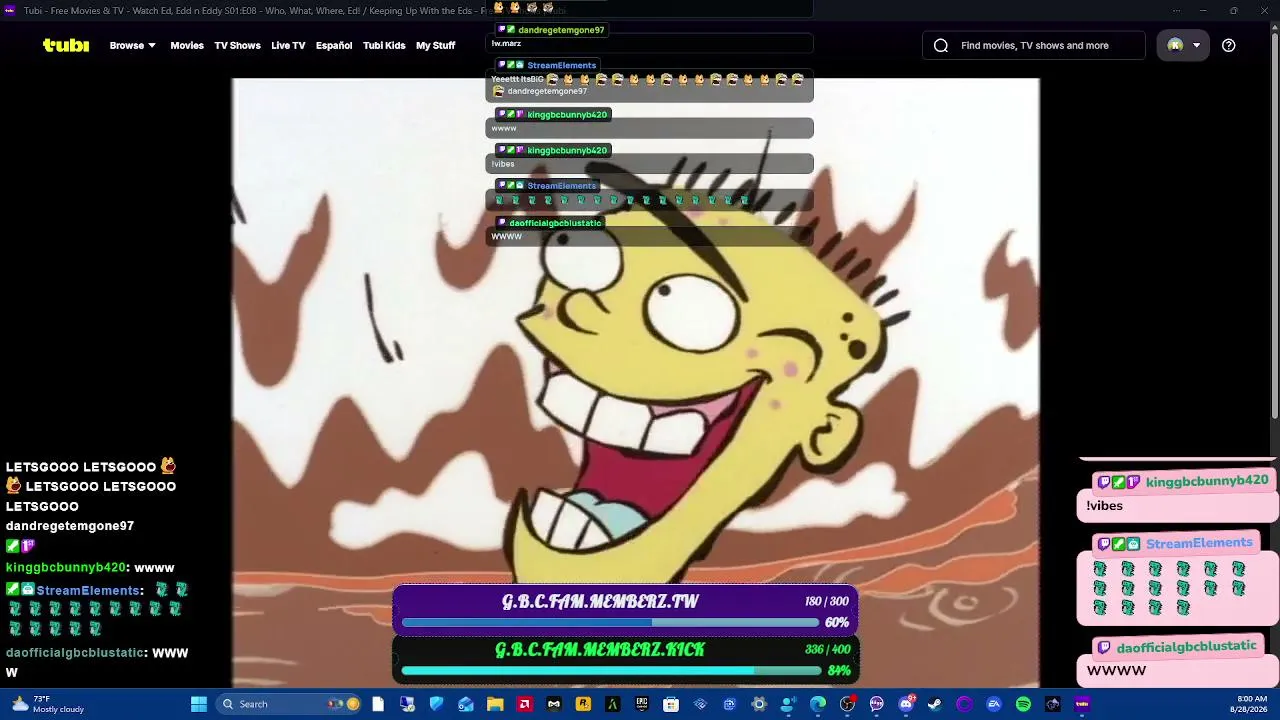Click StreamElements name in right chat
Screen dimensions: 1280x720
pyautogui.click(x=1199, y=543)
